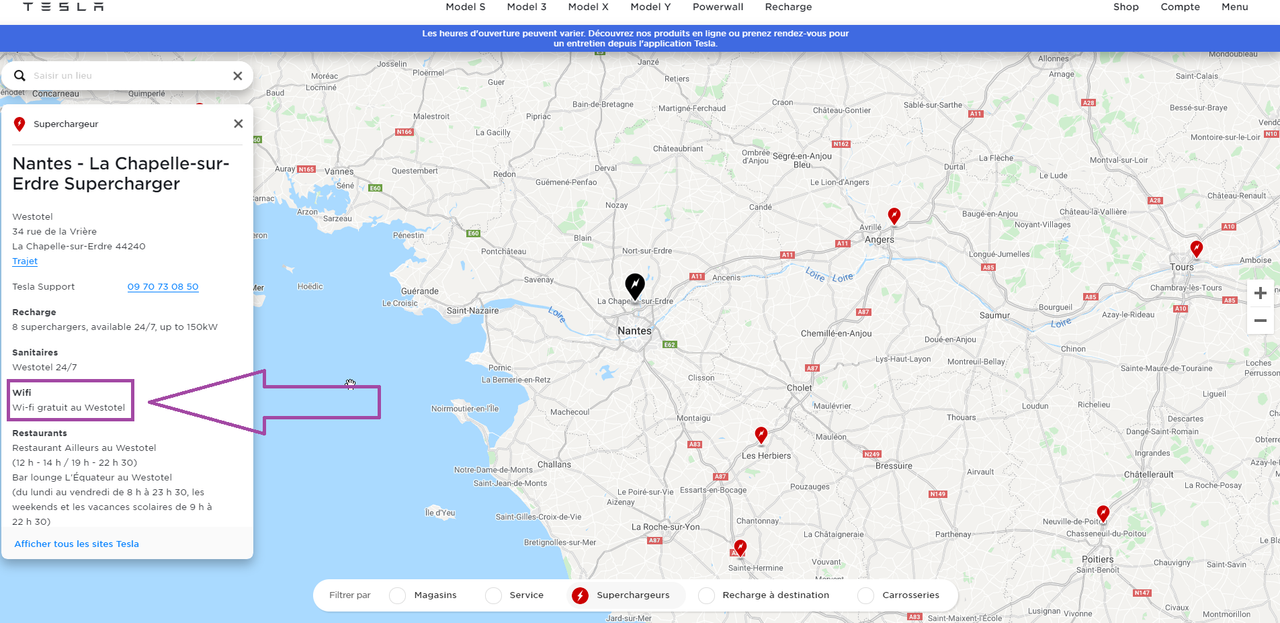This screenshot has width=1280, height=623.
Task: Click the magnifier search icon
Action: point(19,76)
